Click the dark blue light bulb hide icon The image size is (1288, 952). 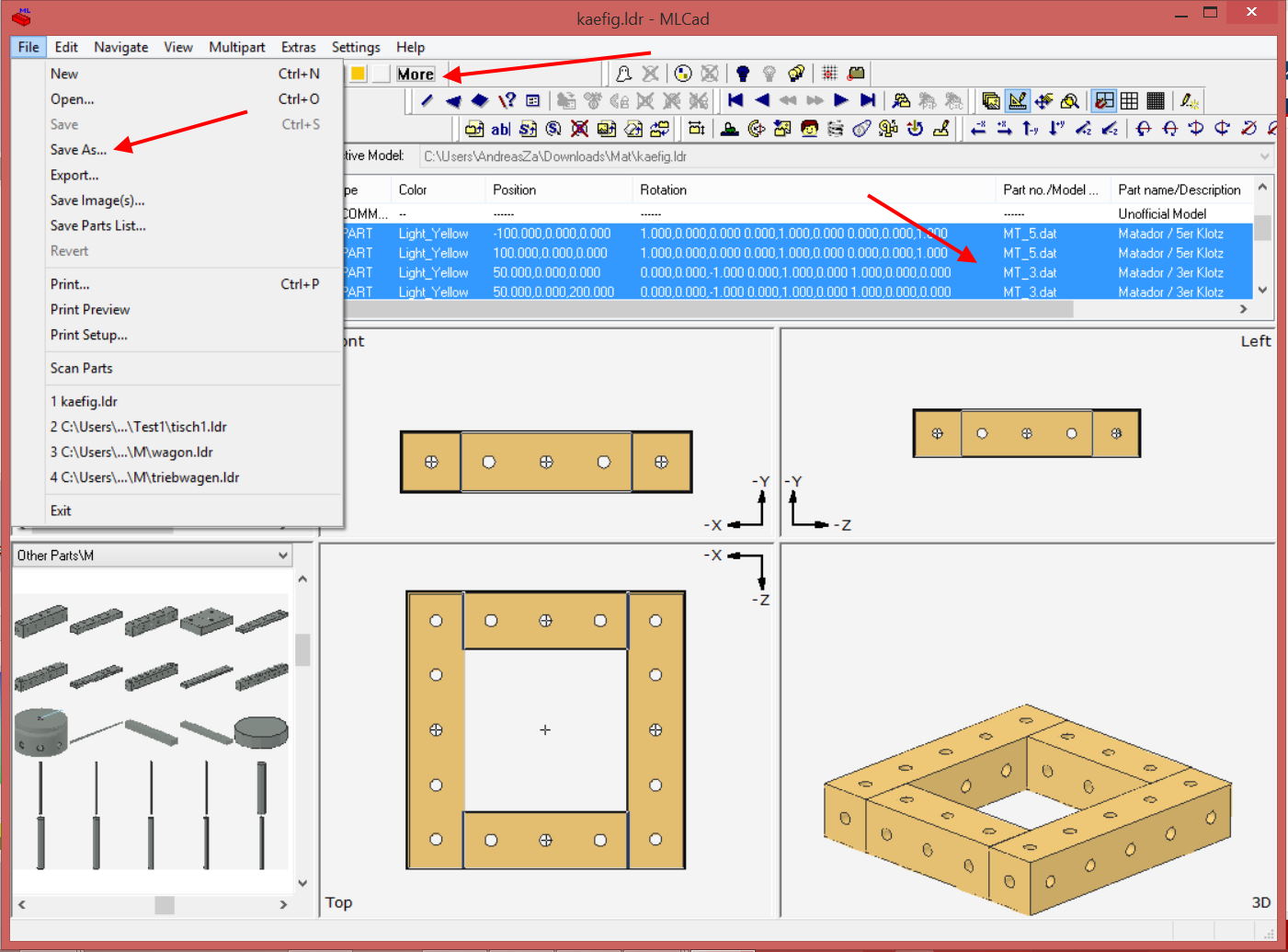point(743,74)
